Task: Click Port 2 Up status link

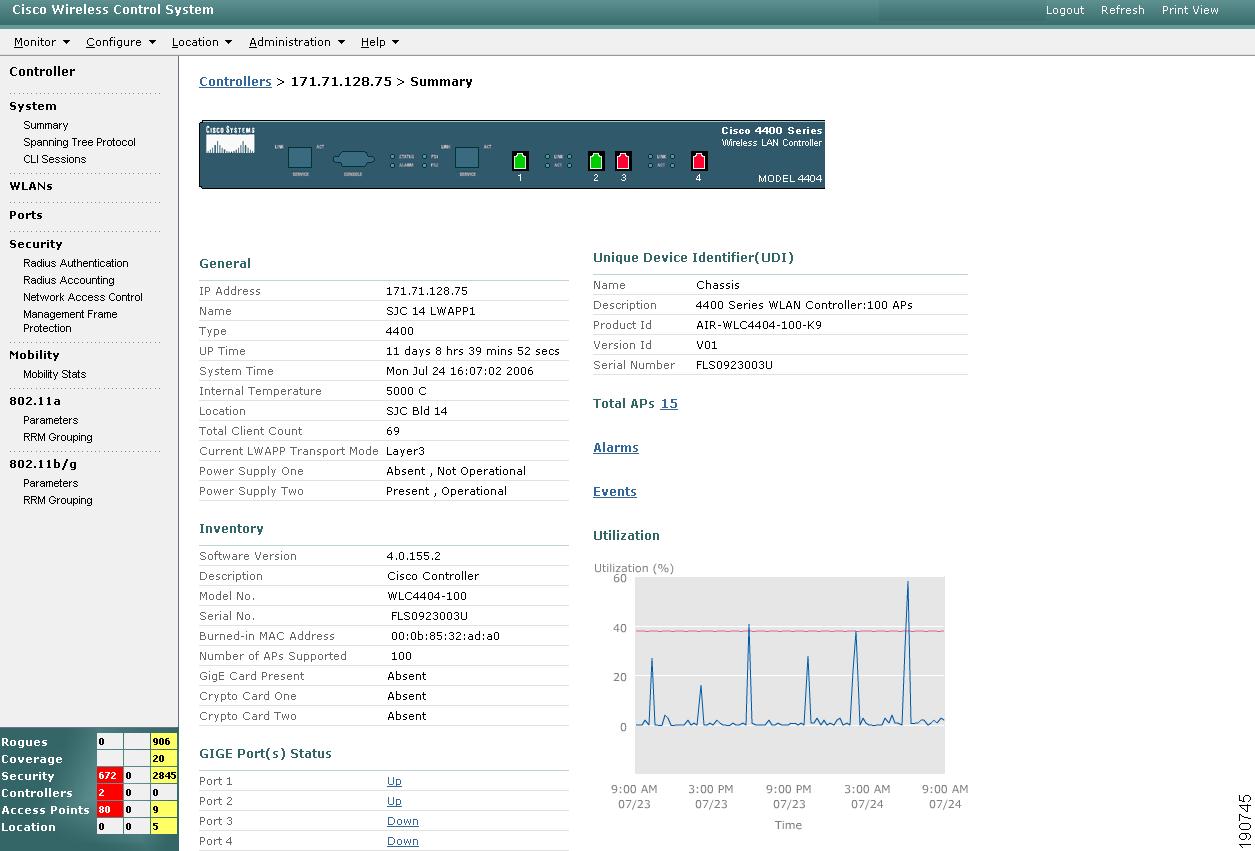Action: point(394,801)
